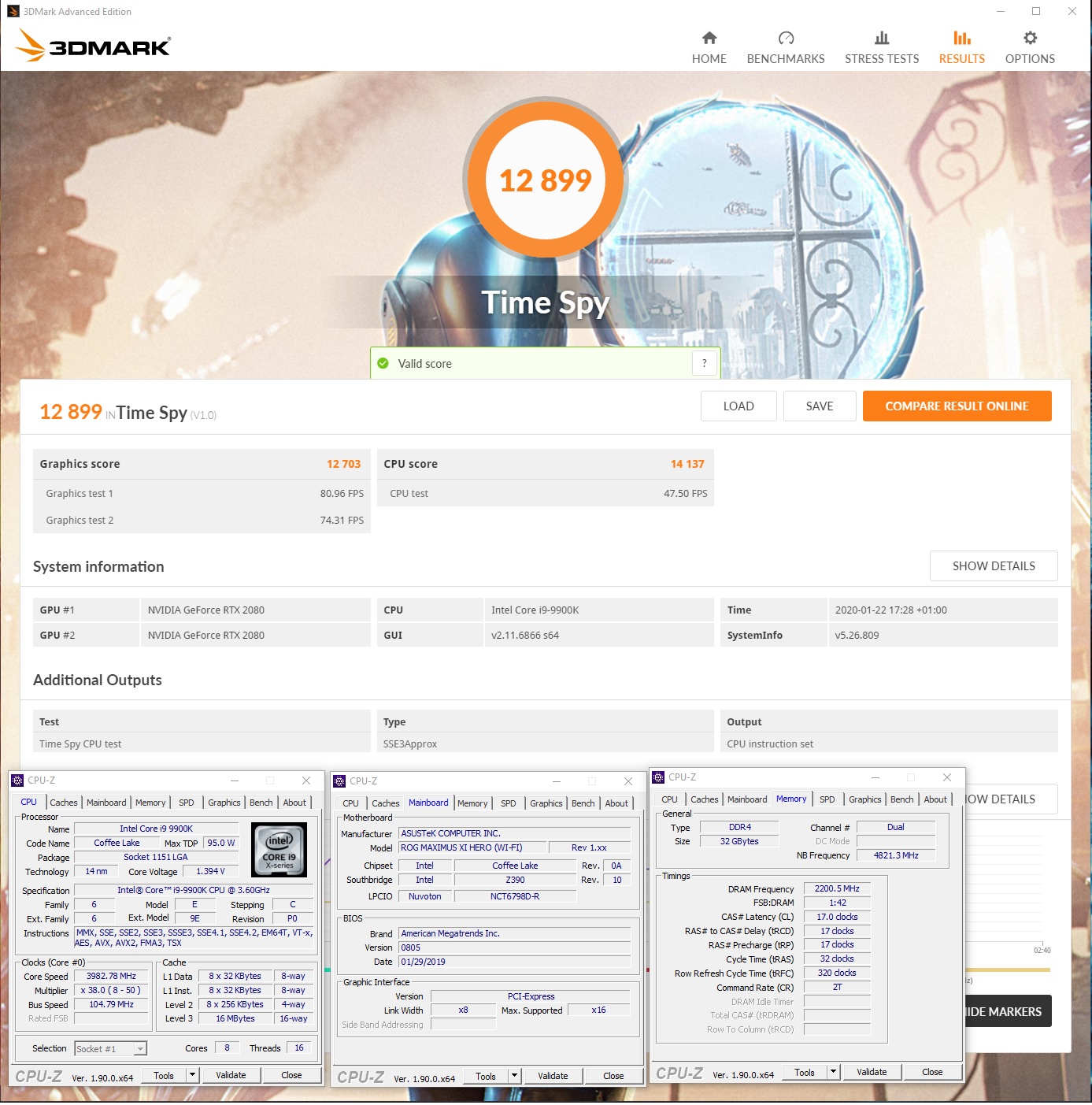Click the CPU-Z icon in the CPU window title bar
The height and width of the screenshot is (1105, 1092).
(x=17, y=781)
